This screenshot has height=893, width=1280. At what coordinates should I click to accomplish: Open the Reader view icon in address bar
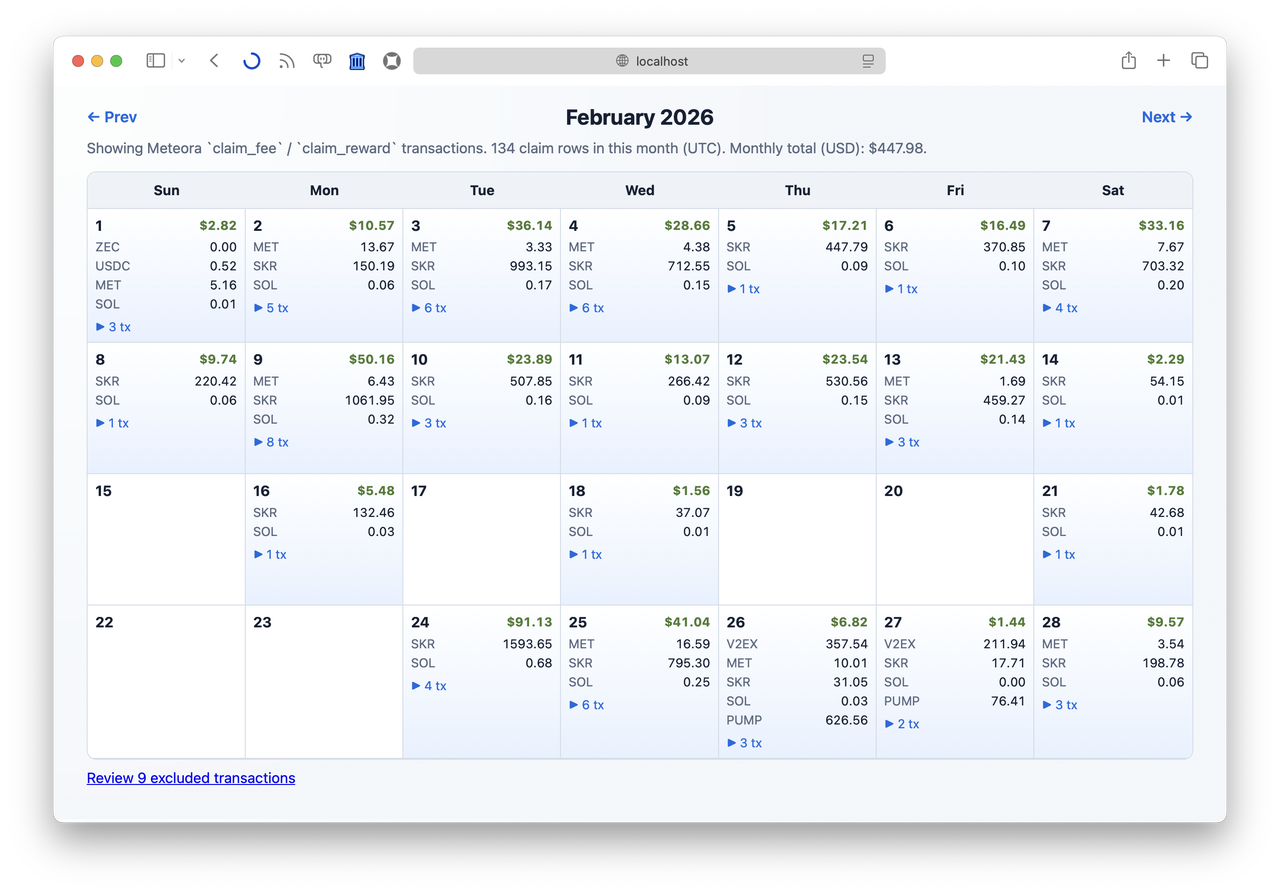[867, 61]
